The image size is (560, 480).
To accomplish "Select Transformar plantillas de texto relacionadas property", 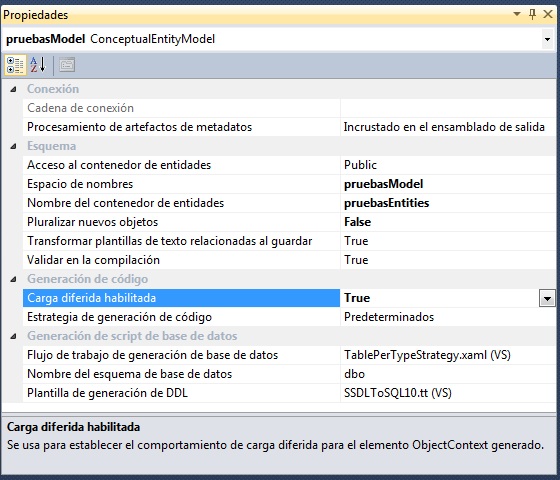I will pyautogui.click(x=181, y=241).
